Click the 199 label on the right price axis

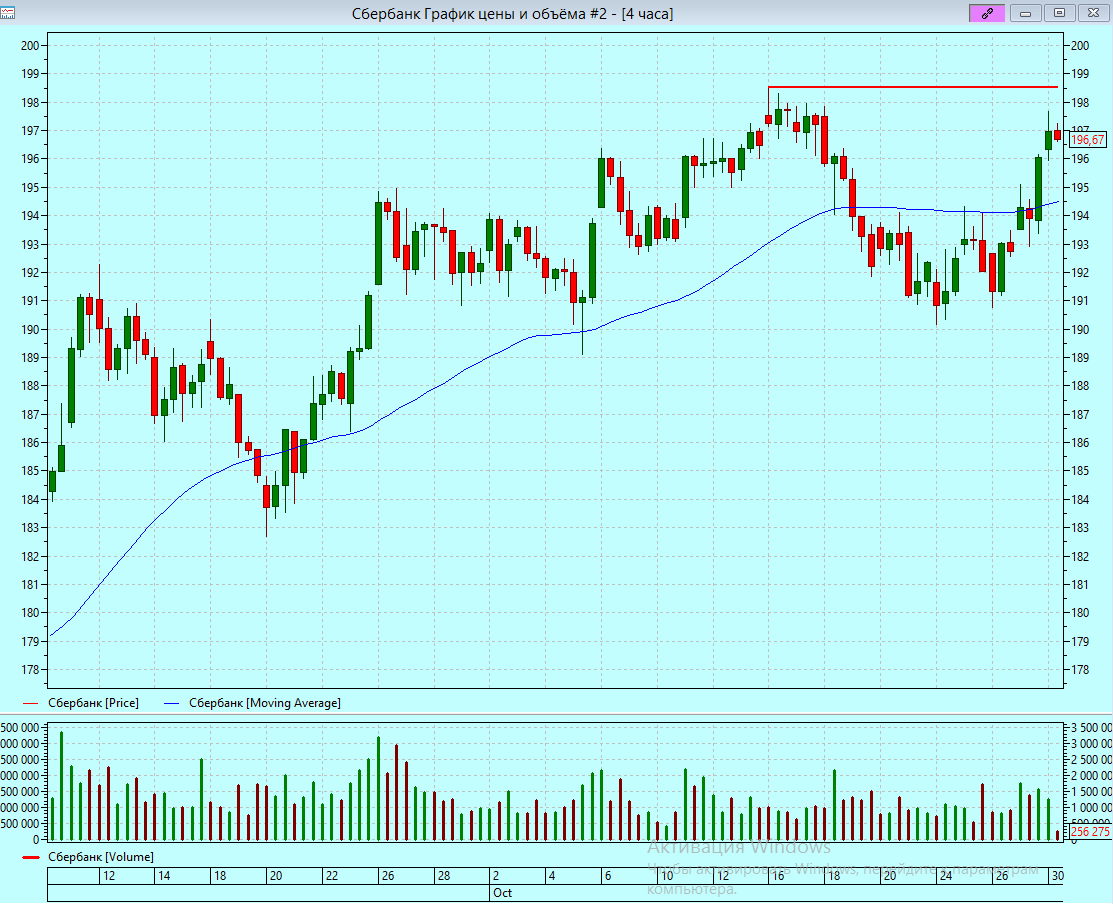[1080, 74]
